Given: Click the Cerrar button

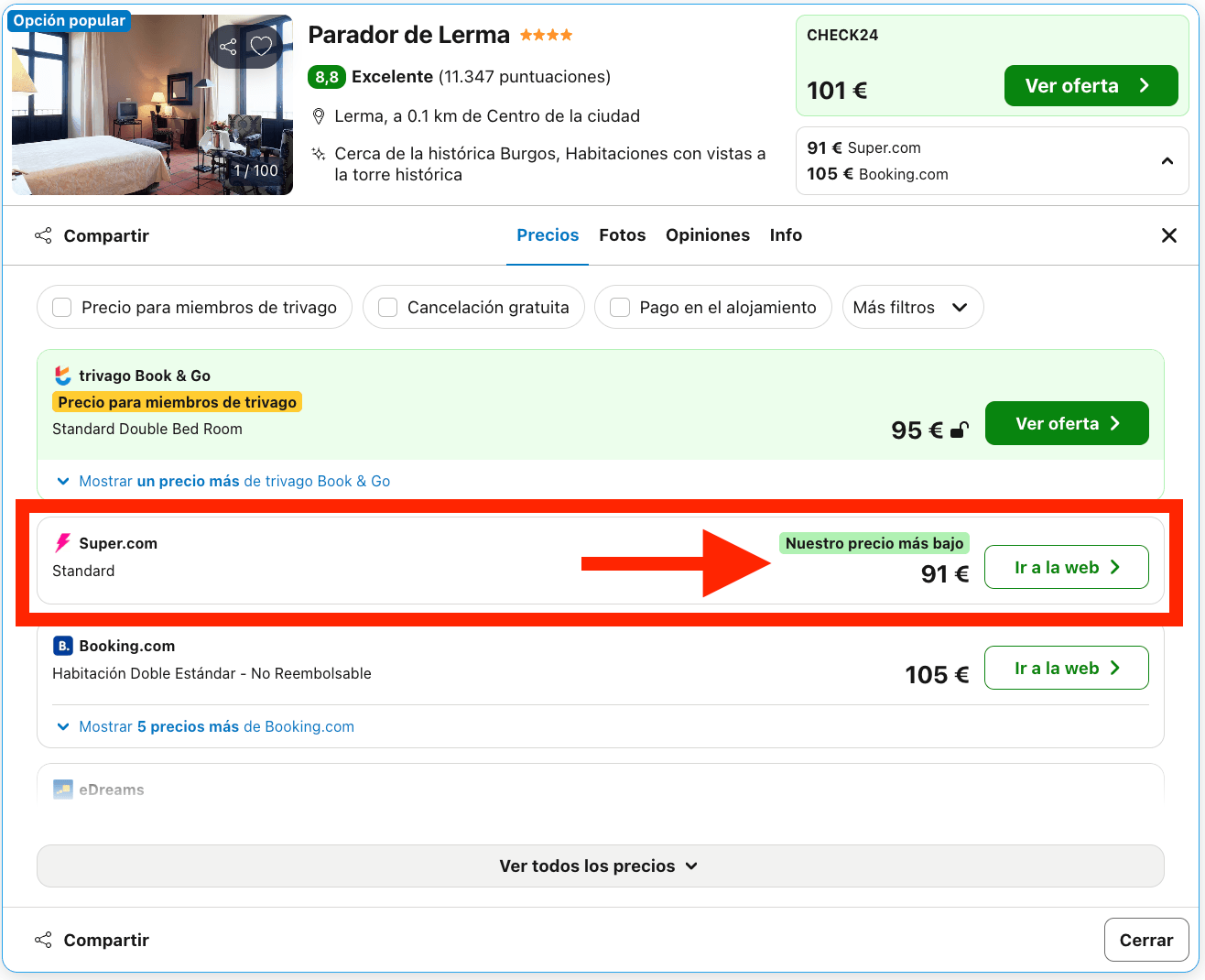Looking at the screenshot, I should pos(1146,940).
